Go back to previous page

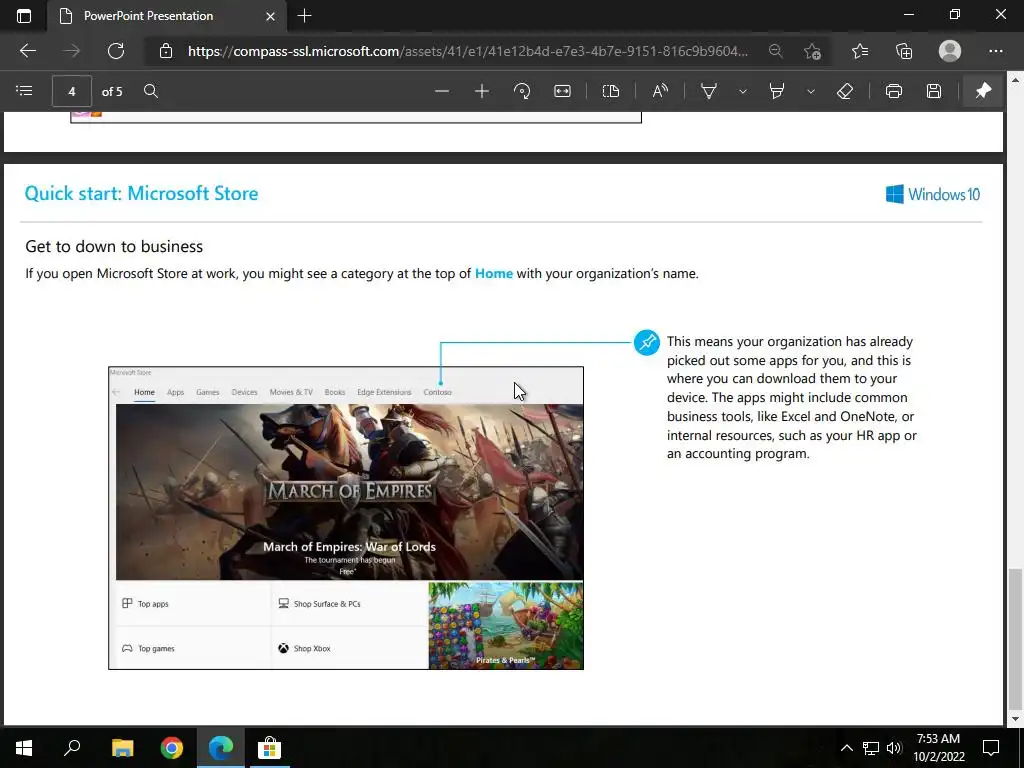[x=28, y=51]
